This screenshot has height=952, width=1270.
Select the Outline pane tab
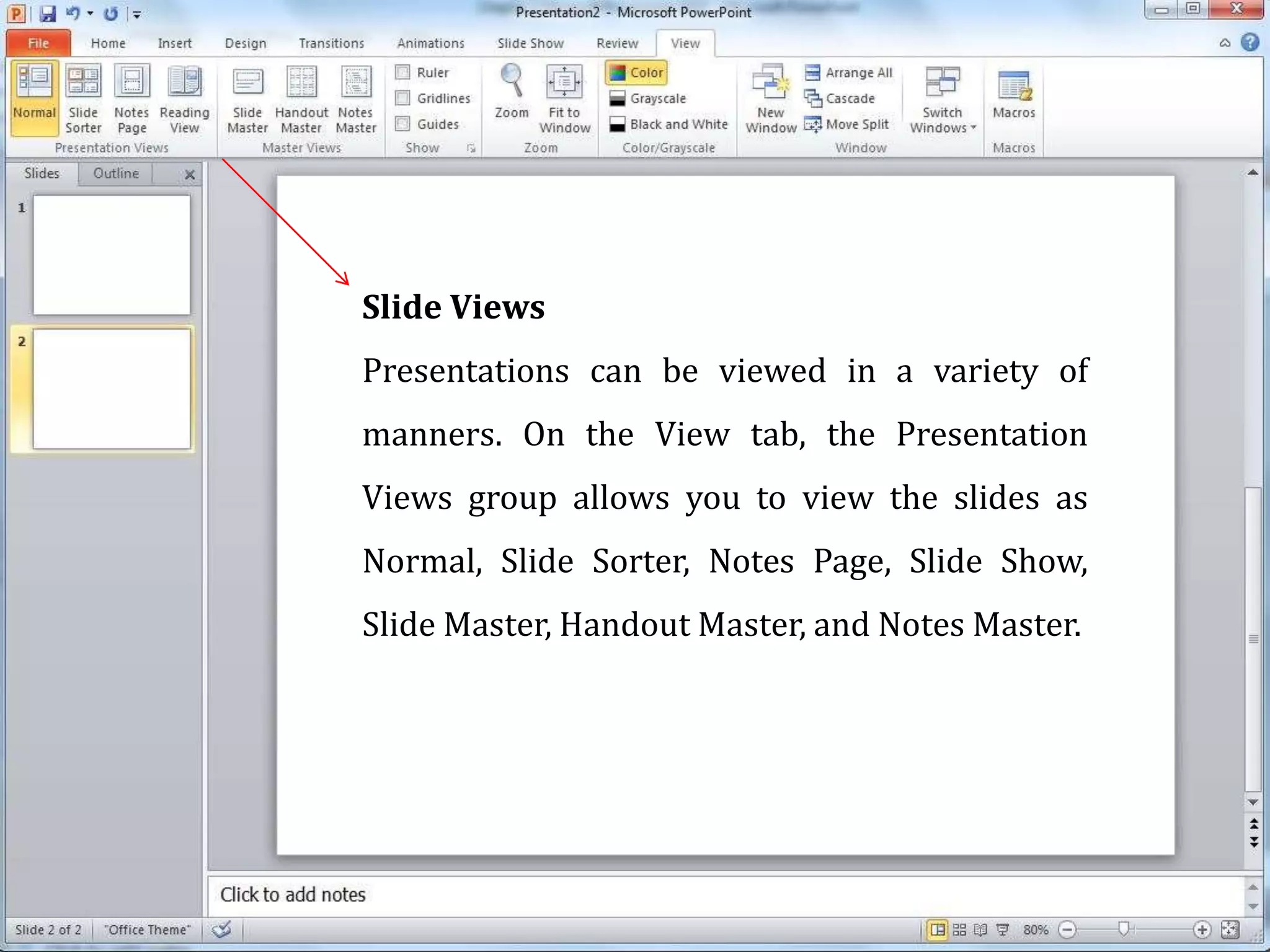pos(116,174)
